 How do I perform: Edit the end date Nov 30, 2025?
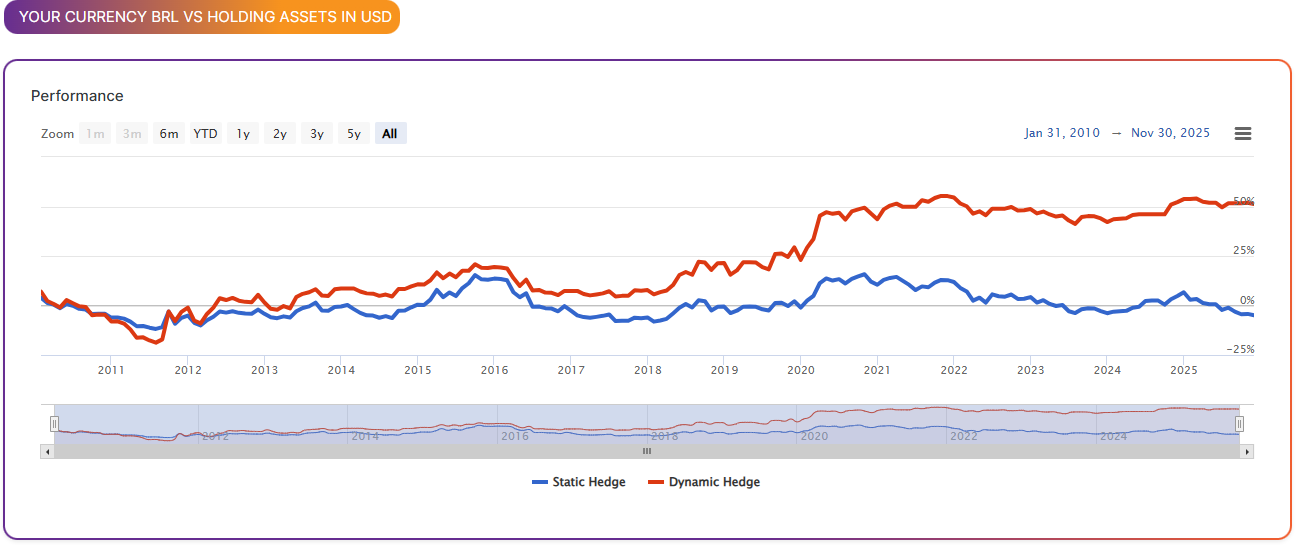click(x=1170, y=133)
